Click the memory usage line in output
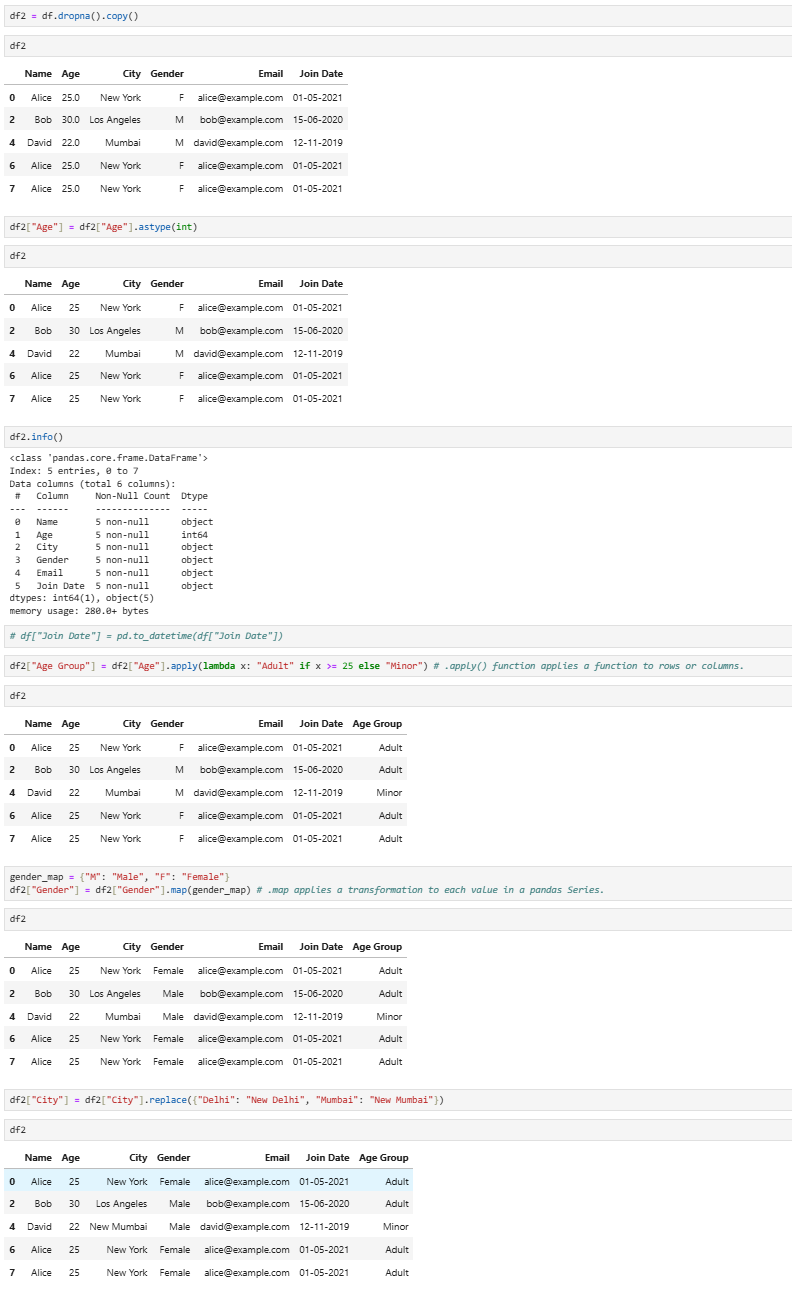Image resolution: width=792 pixels, height=1299 pixels. pyautogui.click(x=79, y=610)
